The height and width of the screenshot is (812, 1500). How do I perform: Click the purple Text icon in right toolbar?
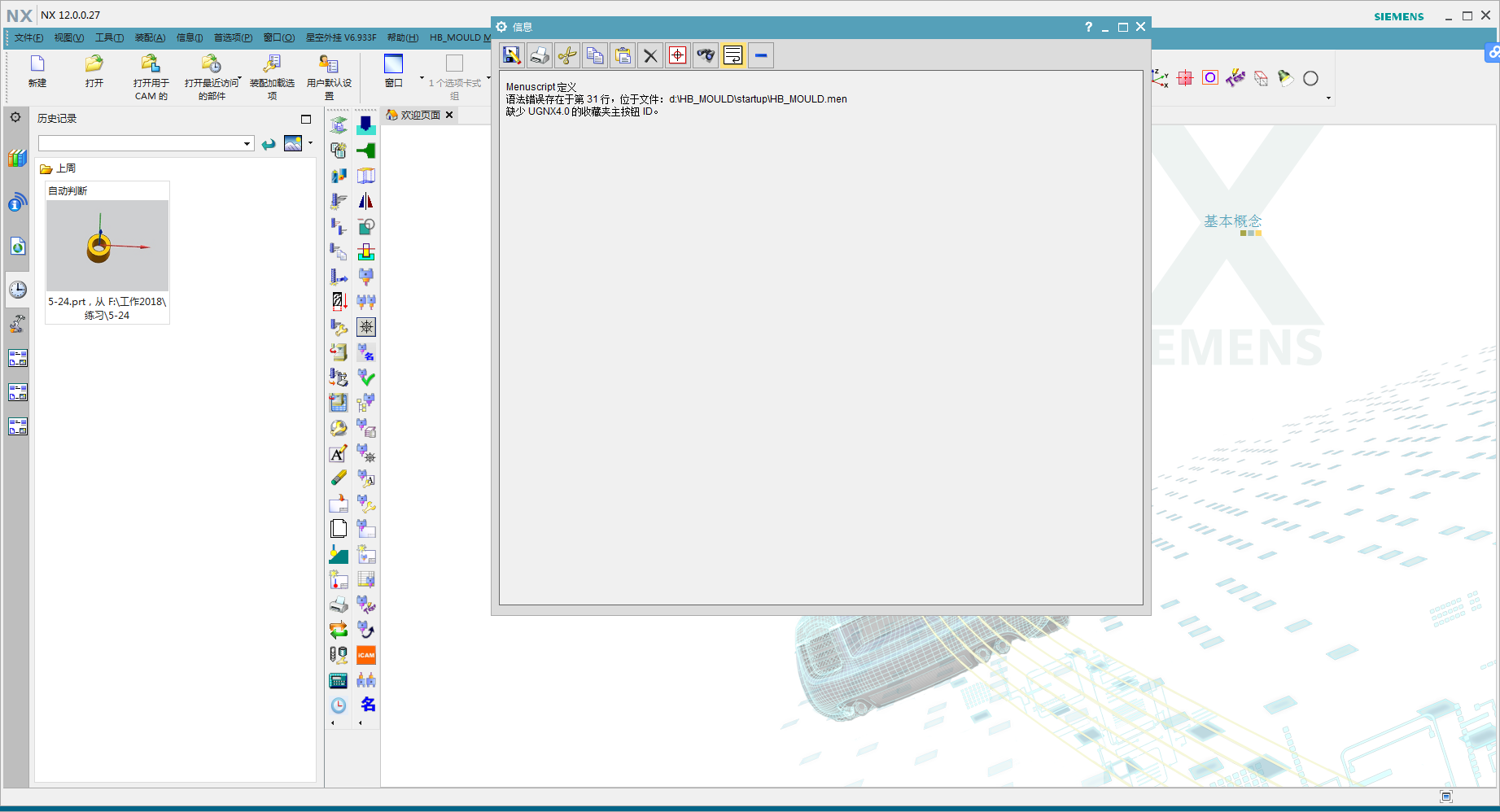1235,78
